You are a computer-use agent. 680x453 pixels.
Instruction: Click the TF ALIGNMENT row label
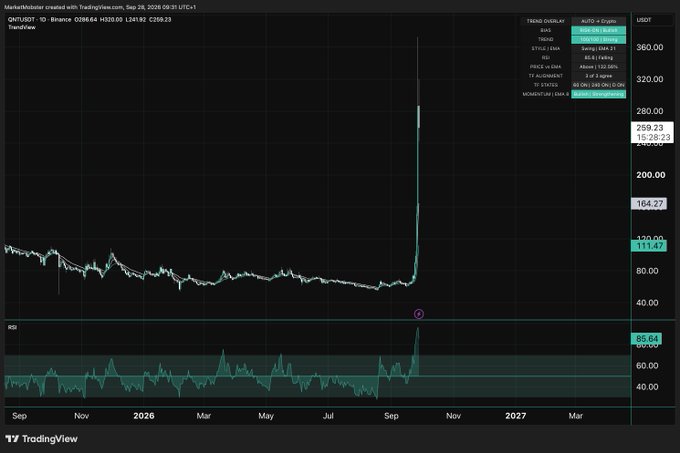coord(546,76)
